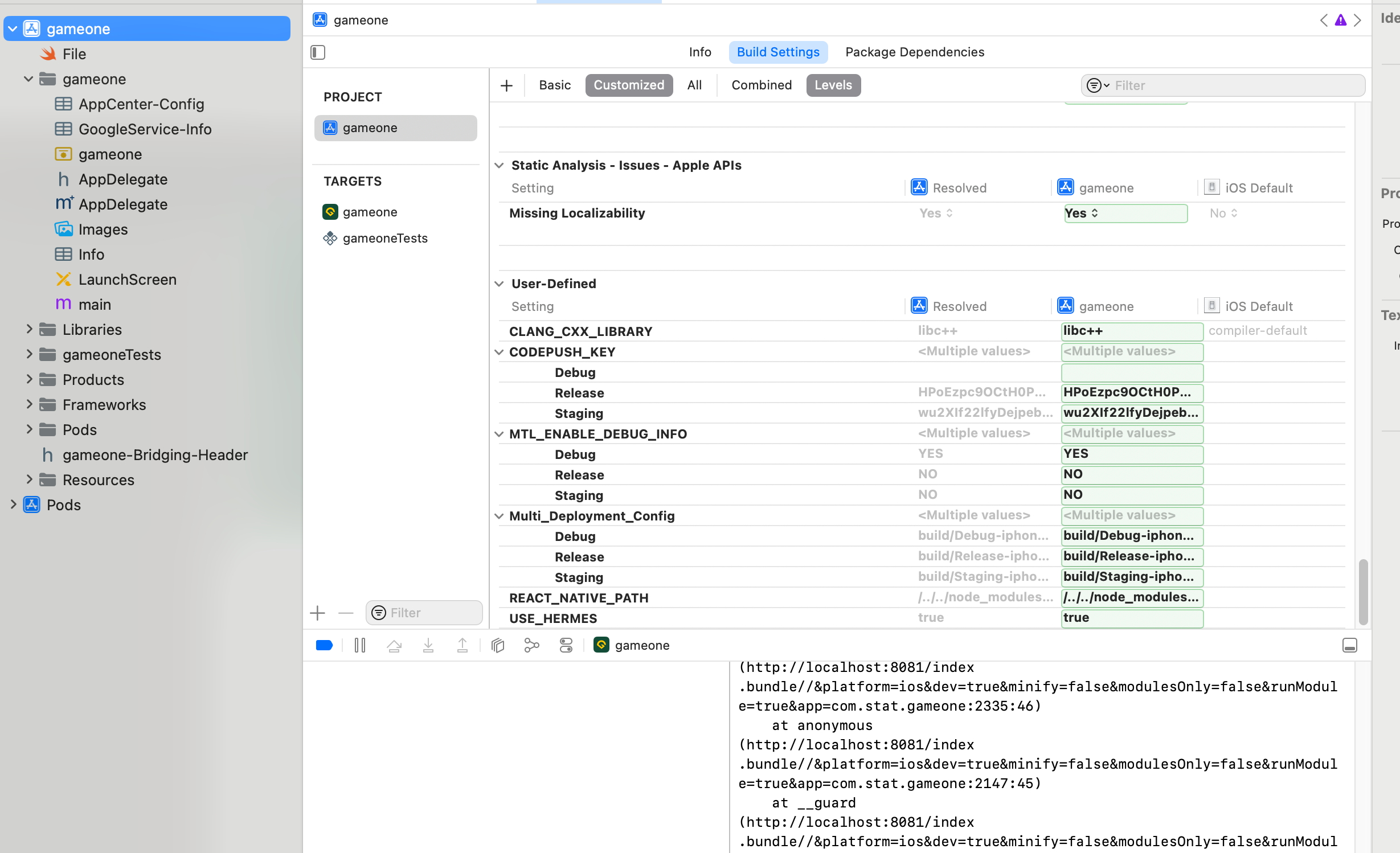Screen dimensions: 1400x853
Task: Show All build settings
Action: tap(694, 85)
